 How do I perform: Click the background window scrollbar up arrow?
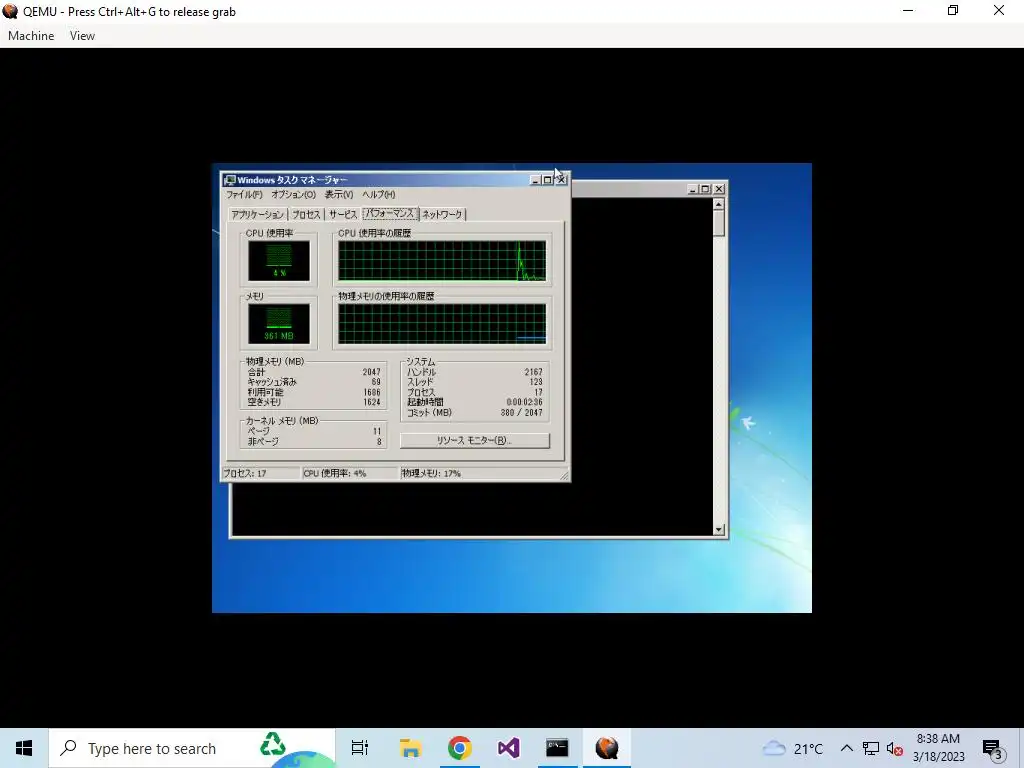[x=719, y=204]
